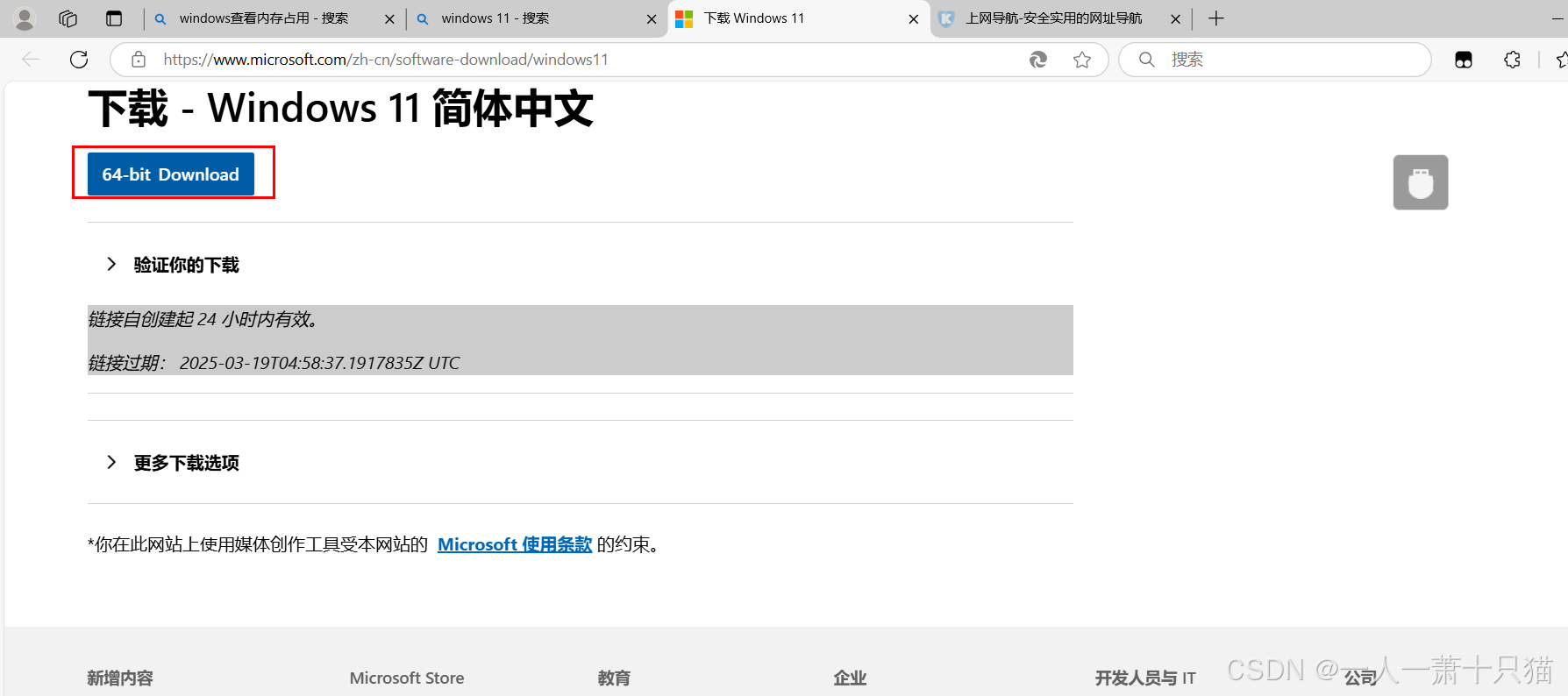Close the windows 11 search tab
Viewport: 1568px width, 696px height.
652,18
